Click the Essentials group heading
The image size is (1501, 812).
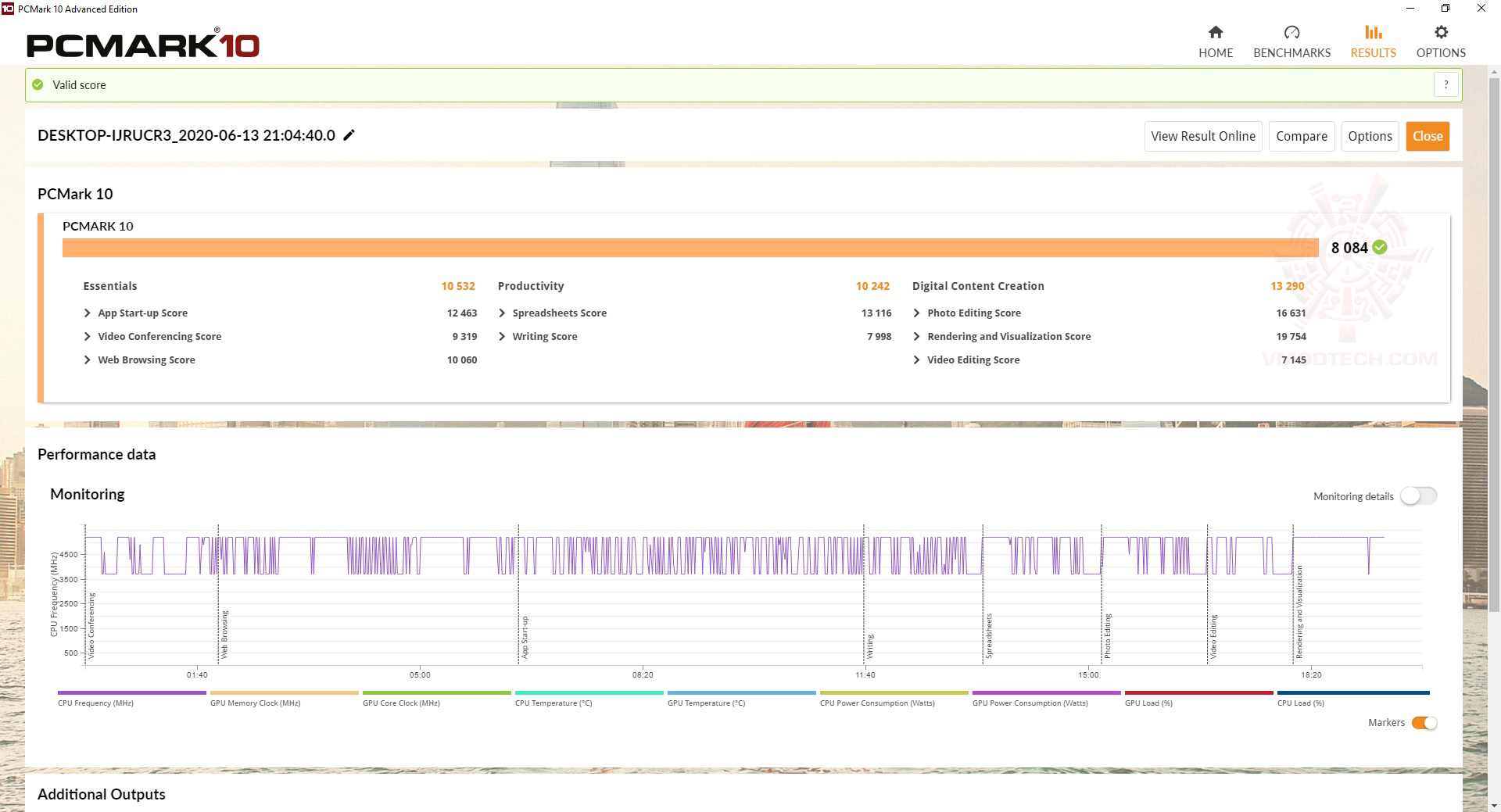[x=110, y=286]
